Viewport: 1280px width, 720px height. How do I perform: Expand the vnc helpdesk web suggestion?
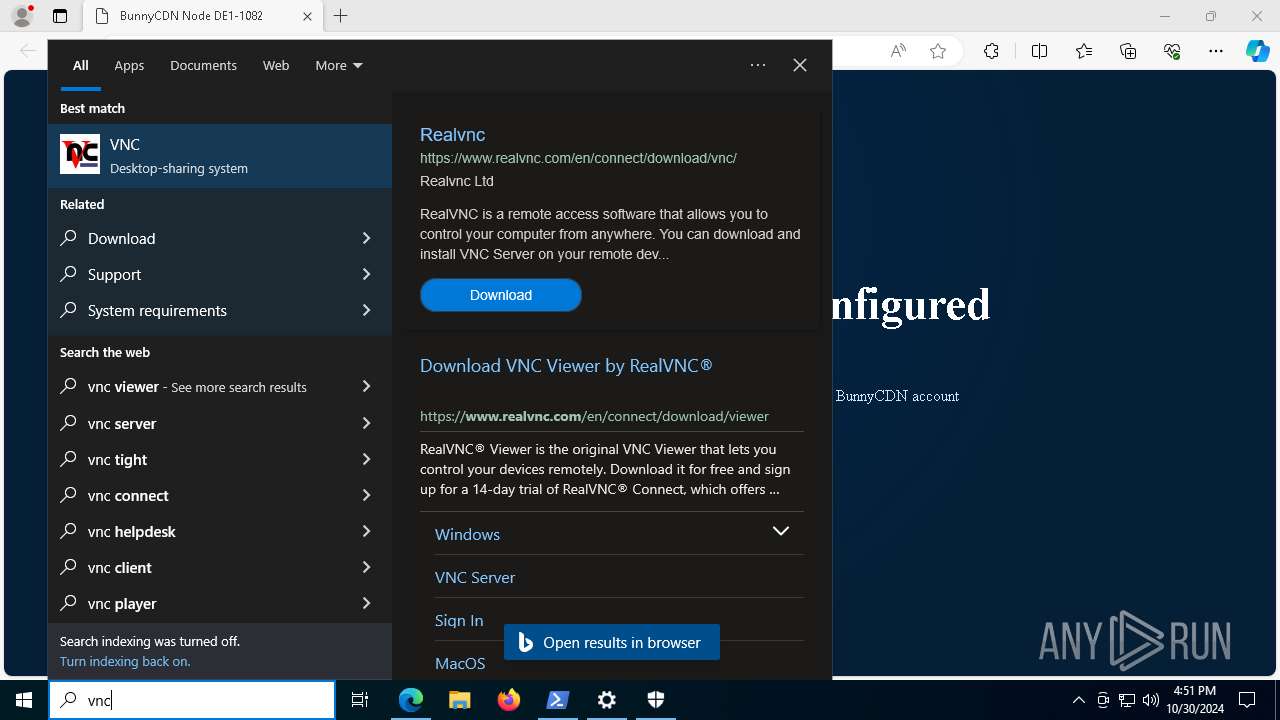click(366, 531)
